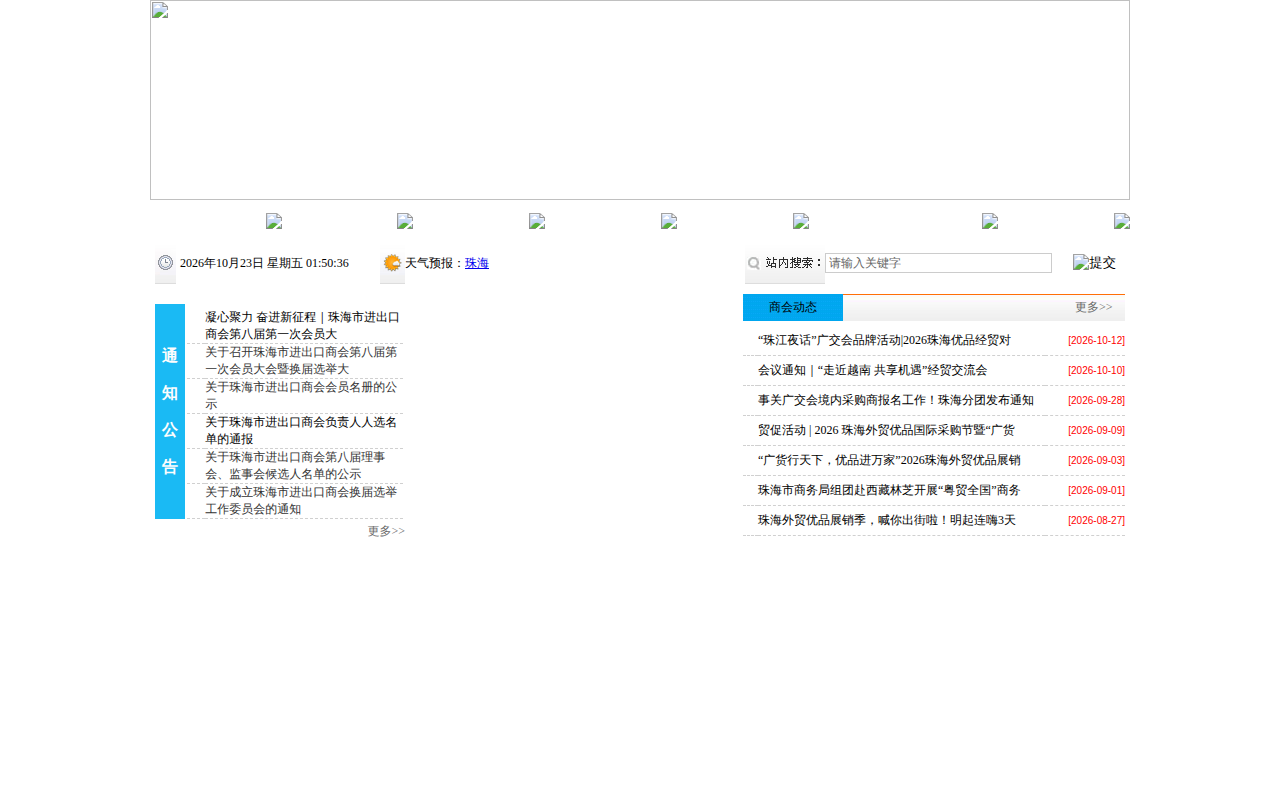This screenshot has width=1280, height=800.
Task: Click the large top banner image
Action: (x=640, y=100)
